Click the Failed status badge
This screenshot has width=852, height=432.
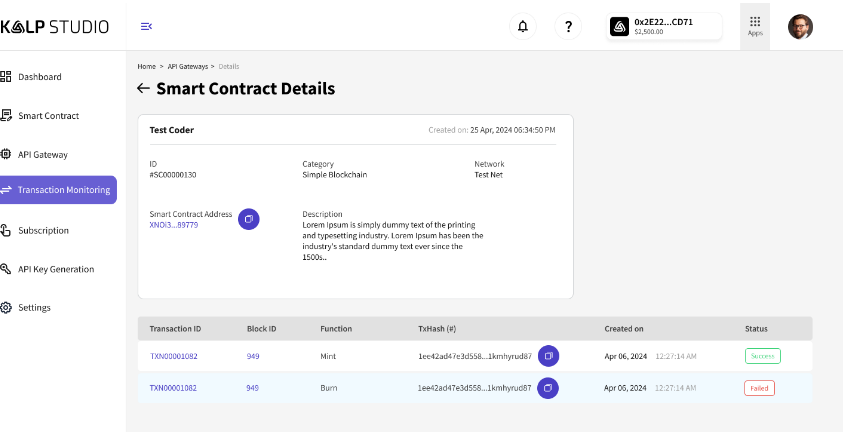click(759, 388)
